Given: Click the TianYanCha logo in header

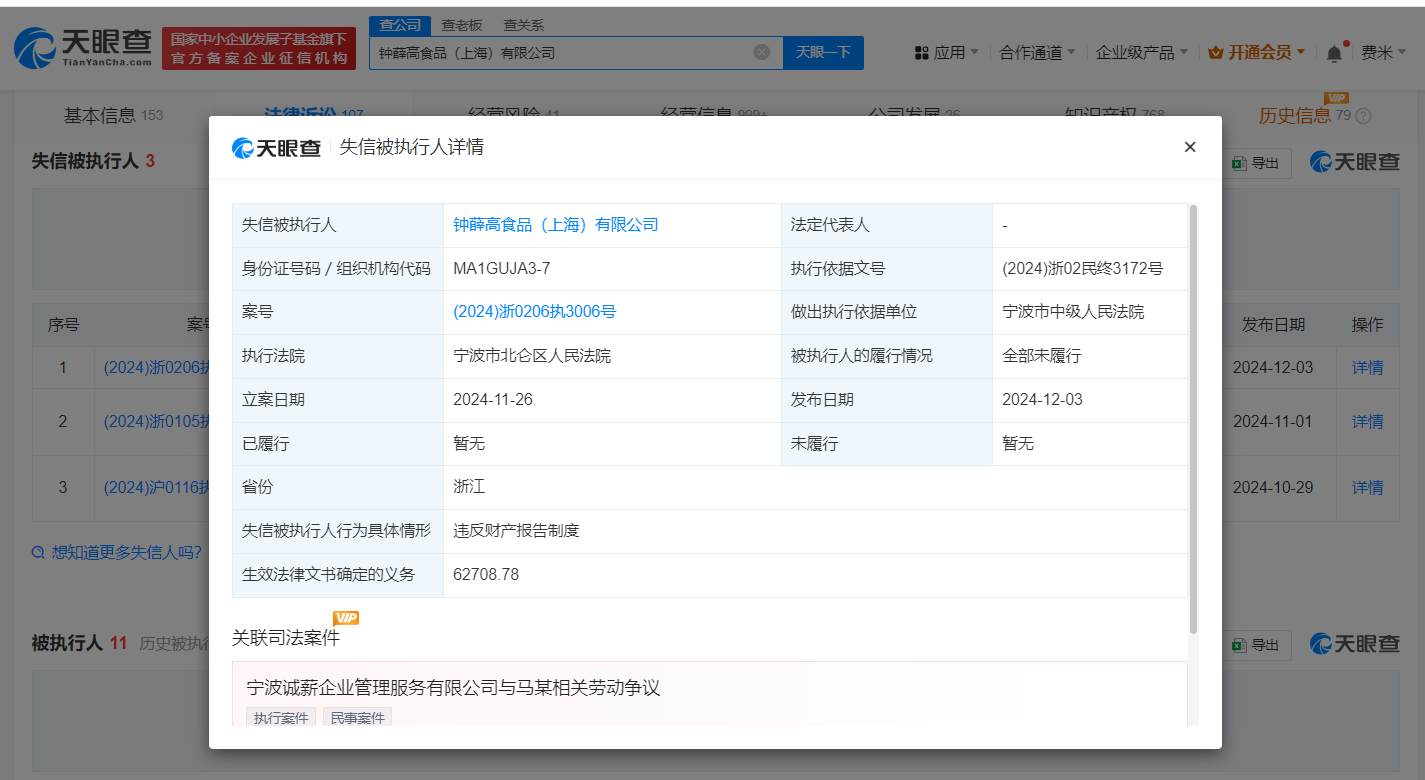Looking at the screenshot, I should pyautogui.click(x=82, y=47).
